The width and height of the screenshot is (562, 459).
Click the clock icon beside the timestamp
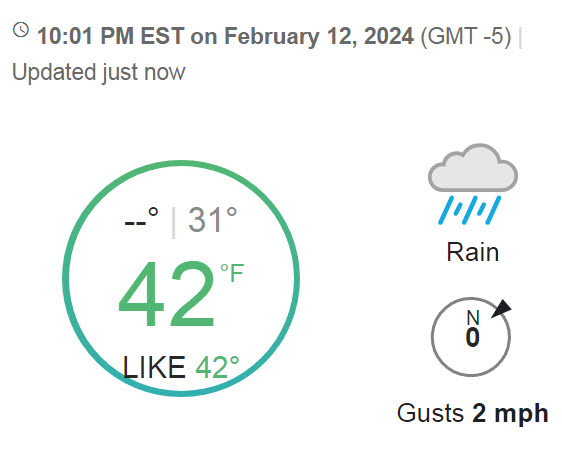point(21,30)
